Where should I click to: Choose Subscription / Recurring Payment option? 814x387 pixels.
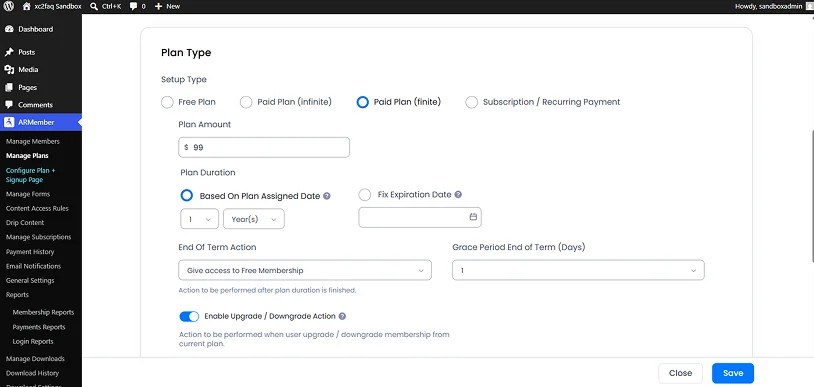[471, 102]
